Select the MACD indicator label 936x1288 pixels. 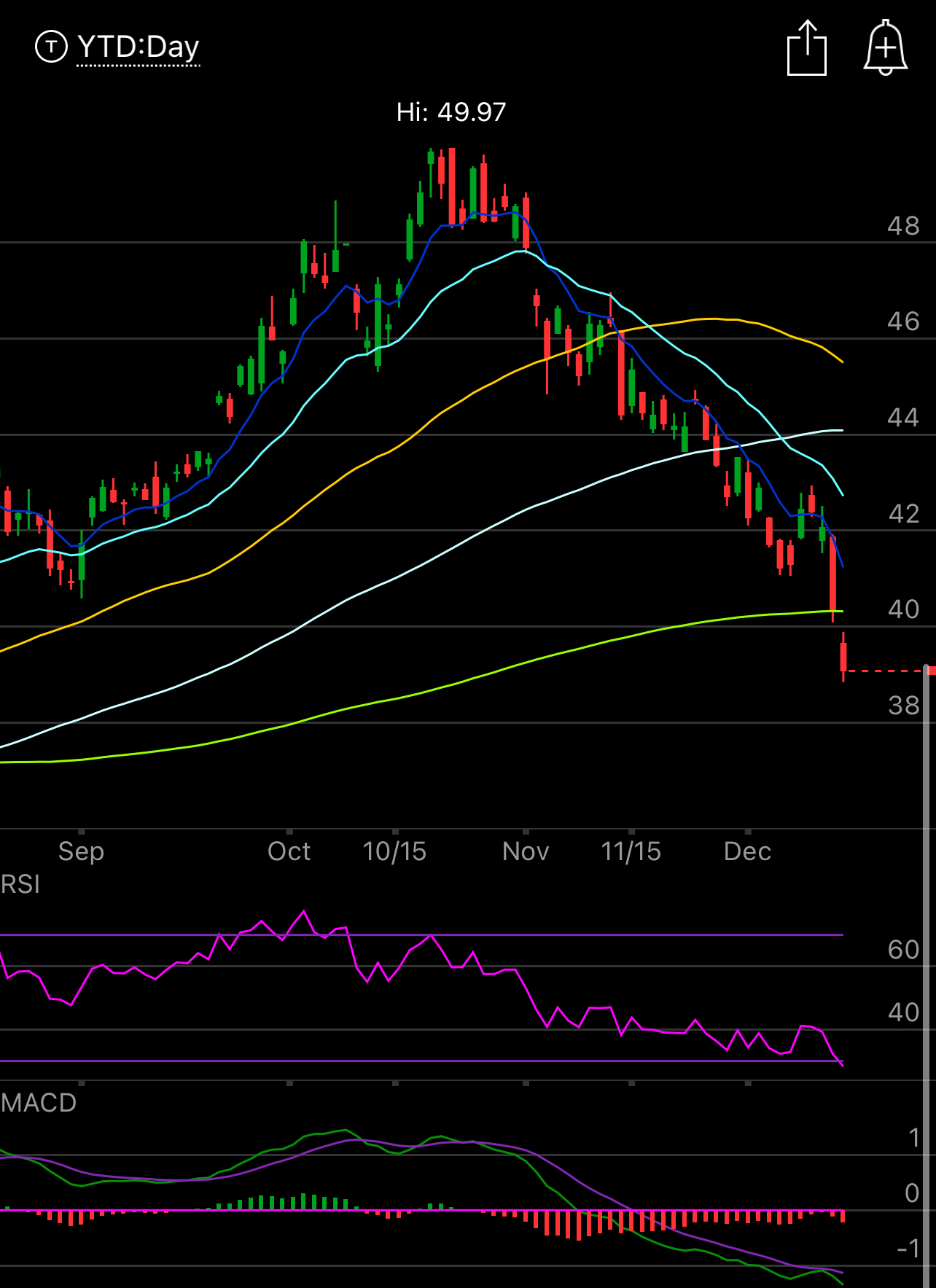(39, 1103)
